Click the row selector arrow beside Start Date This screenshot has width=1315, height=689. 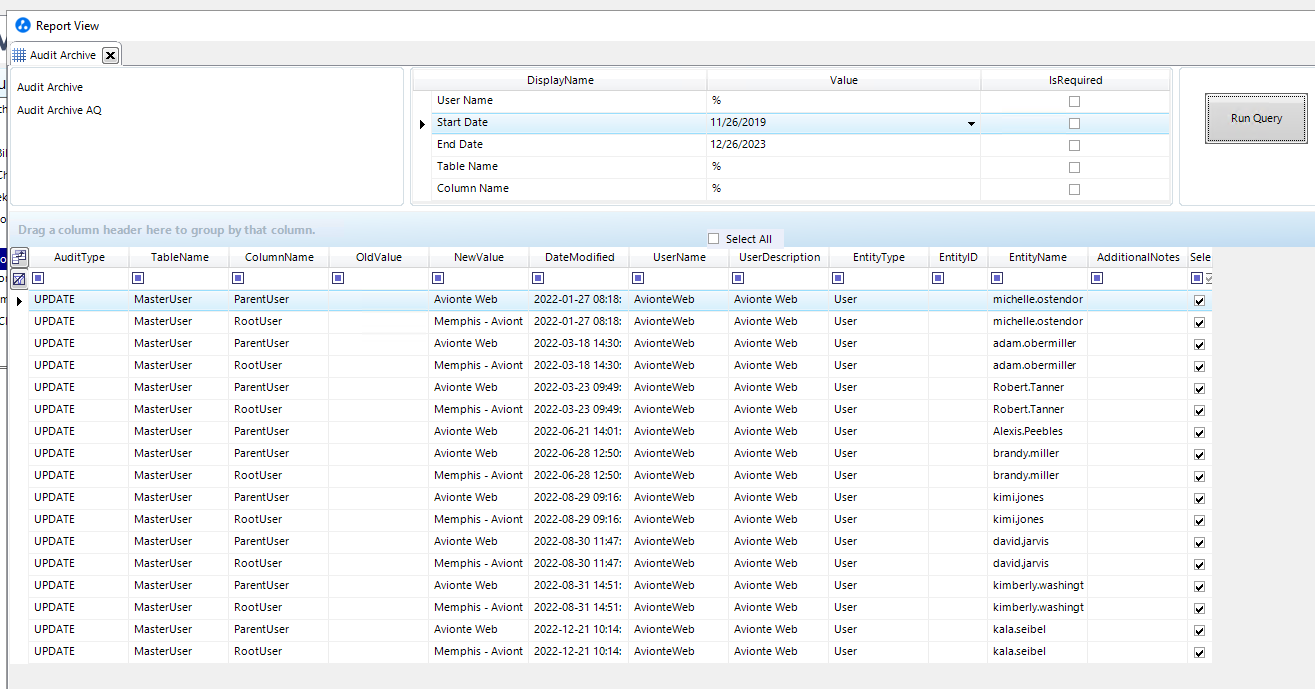[x=422, y=123]
